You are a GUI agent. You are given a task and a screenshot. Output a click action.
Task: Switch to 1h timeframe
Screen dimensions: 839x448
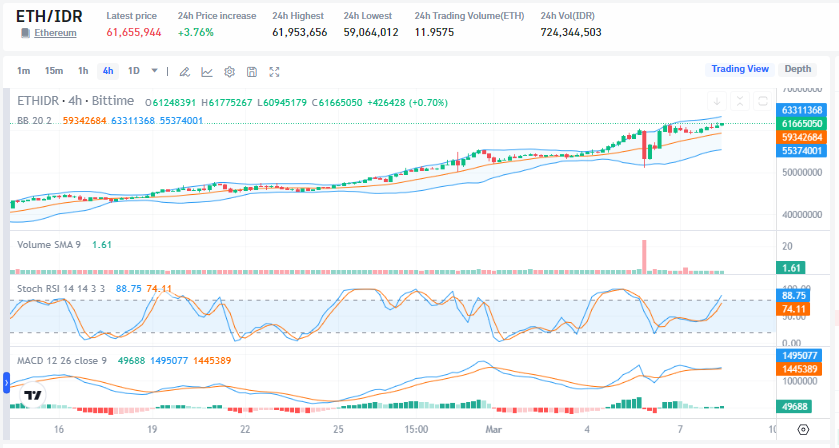point(83,71)
